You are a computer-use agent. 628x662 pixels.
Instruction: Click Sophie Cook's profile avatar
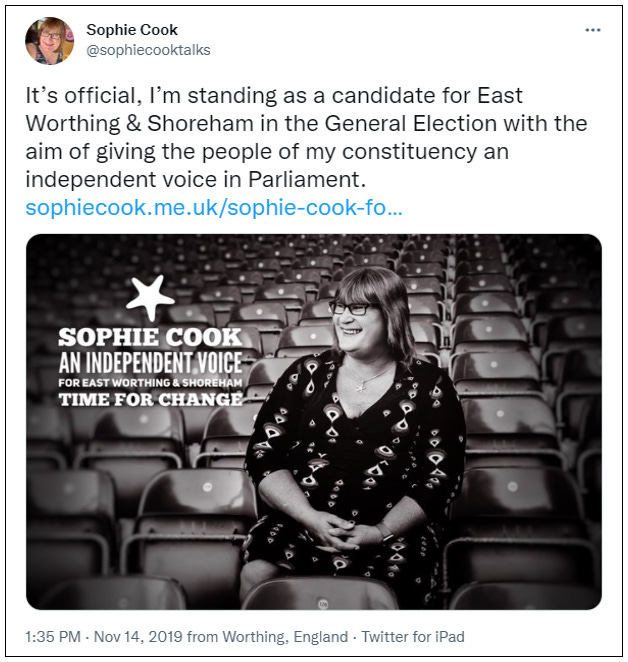click(50, 40)
